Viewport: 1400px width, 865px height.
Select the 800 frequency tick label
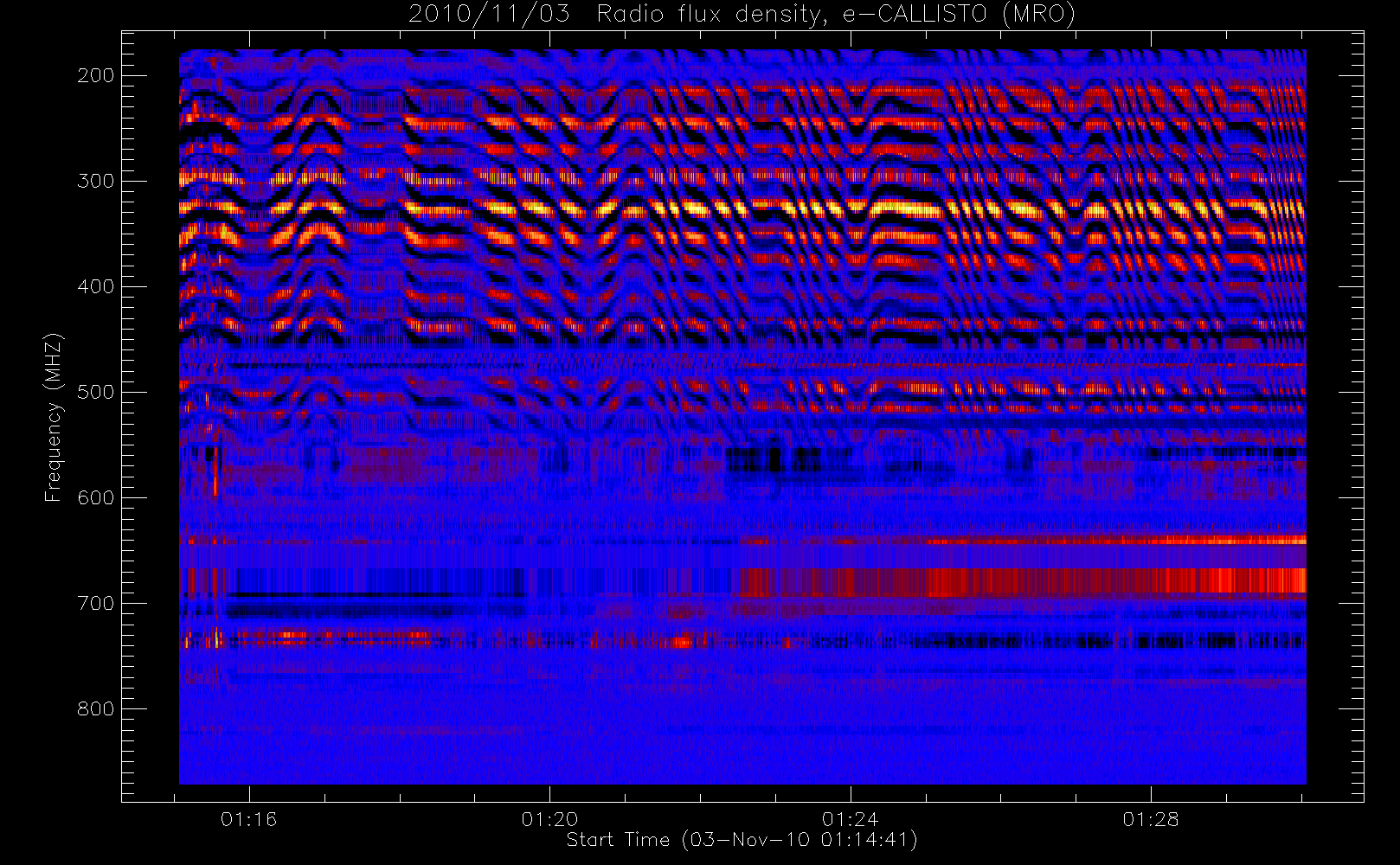[95, 708]
